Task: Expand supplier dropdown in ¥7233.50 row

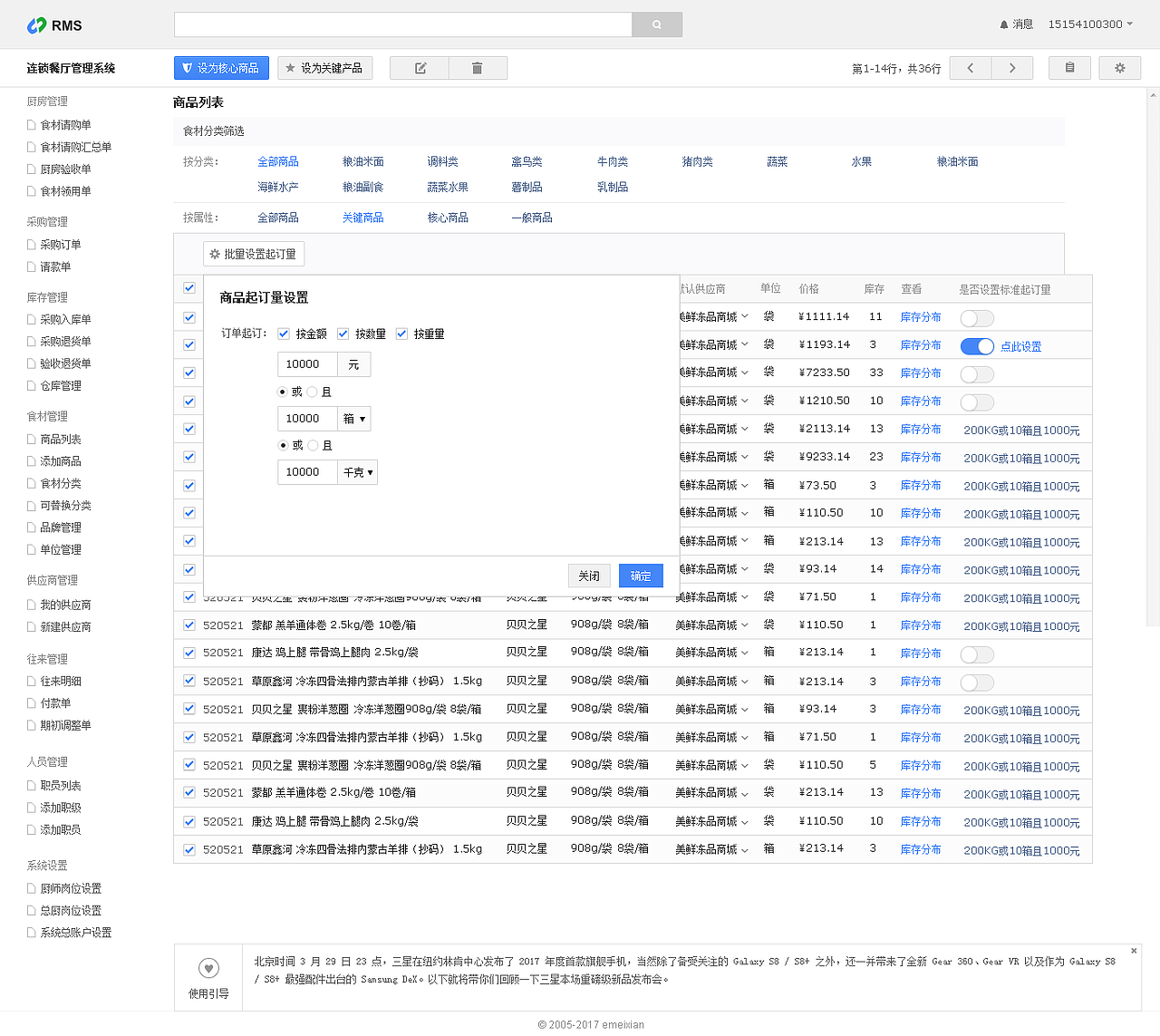Action: (x=745, y=372)
